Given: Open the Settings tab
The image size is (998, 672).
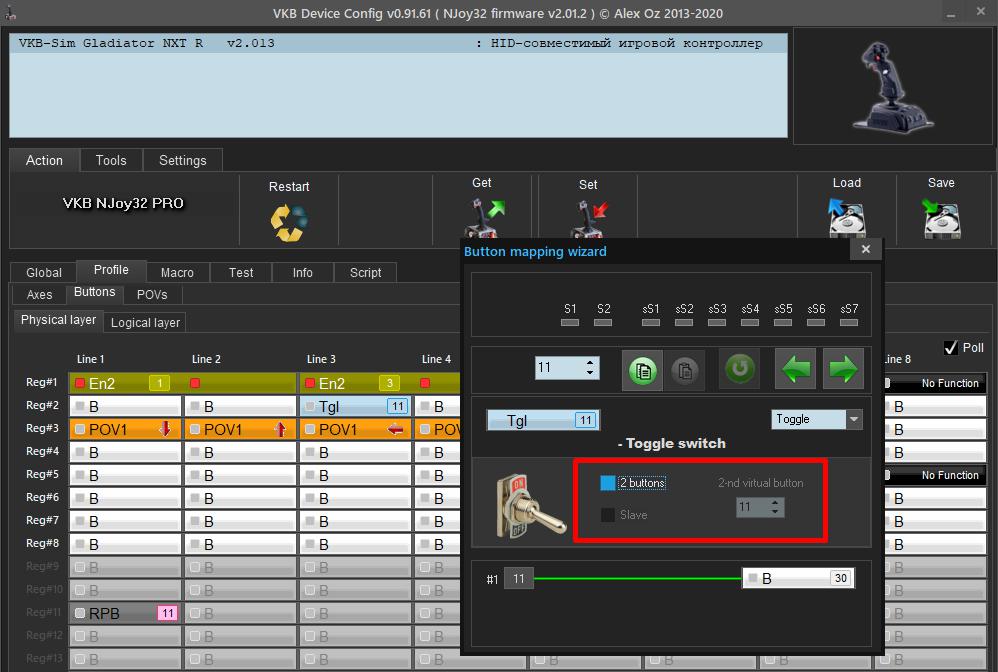Looking at the screenshot, I should [183, 160].
